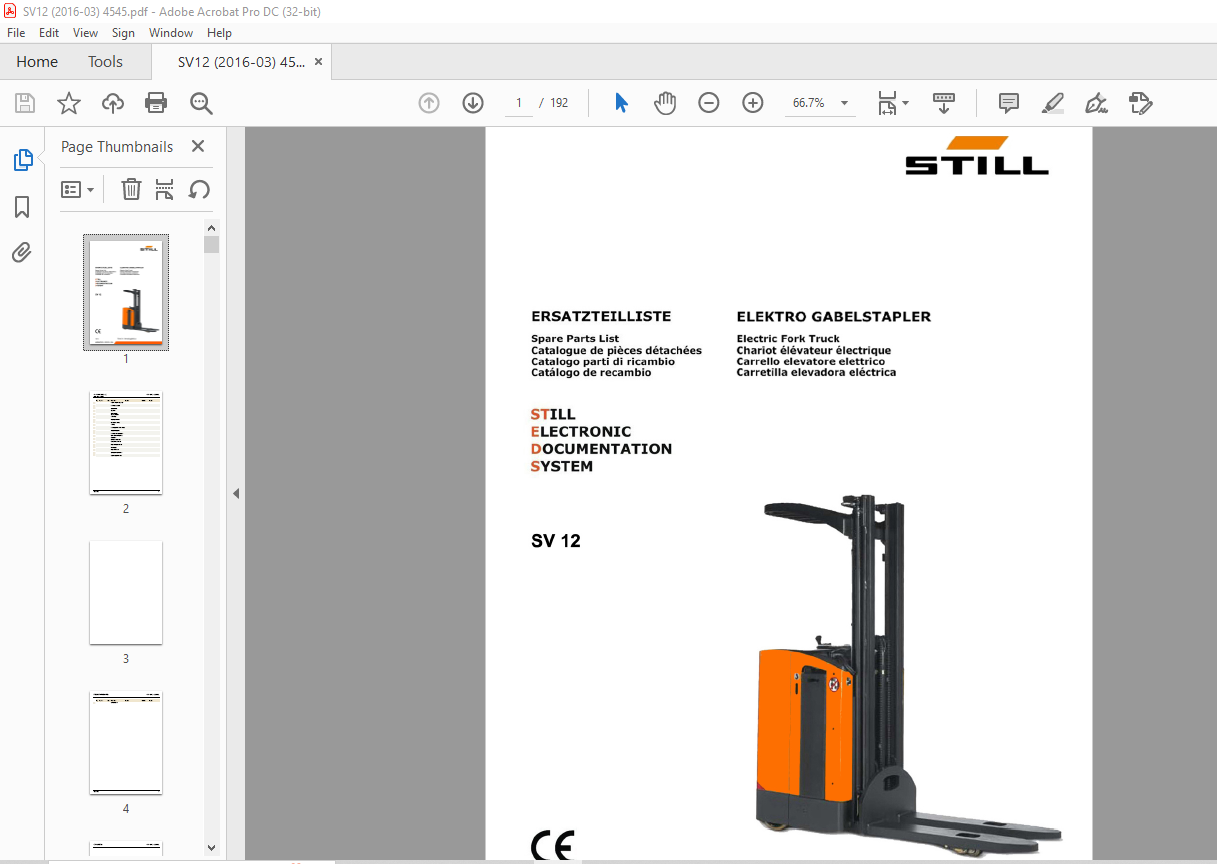The height and width of the screenshot is (864, 1217).
Task: Click the 'DOCUMENTATION' text line
Action: click(x=601, y=449)
